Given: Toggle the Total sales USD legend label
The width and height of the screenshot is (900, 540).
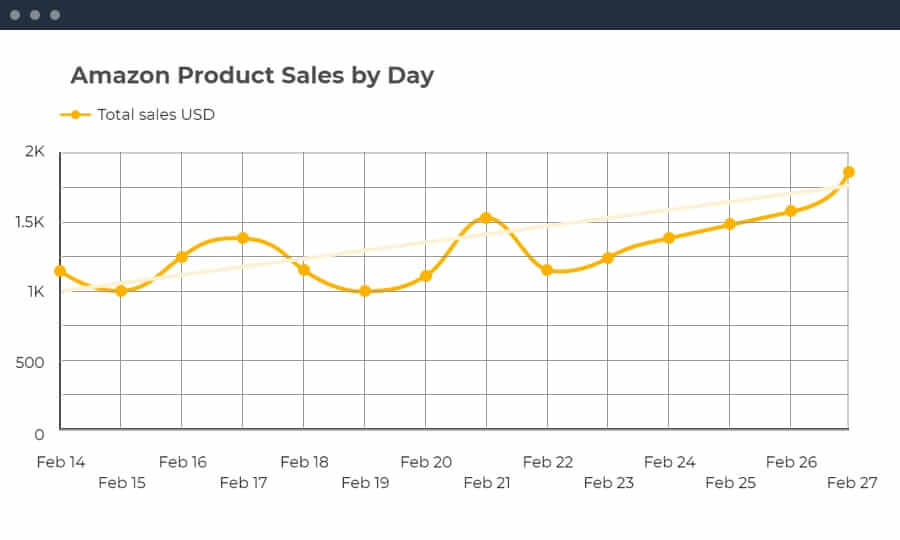Looking at the screenshot, I should coord(155,115).
